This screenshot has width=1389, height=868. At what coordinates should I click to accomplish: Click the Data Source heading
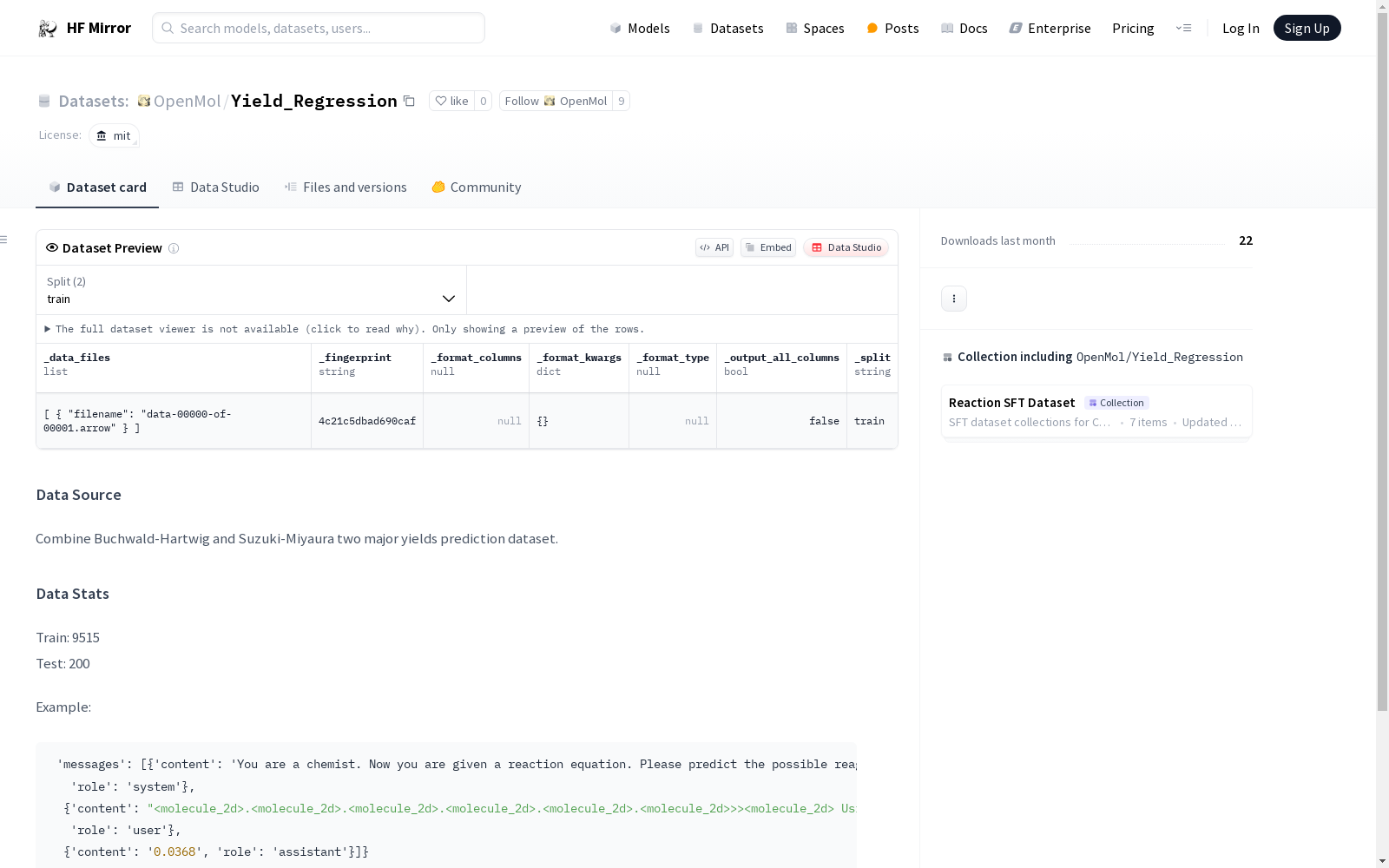coord(78,495)
